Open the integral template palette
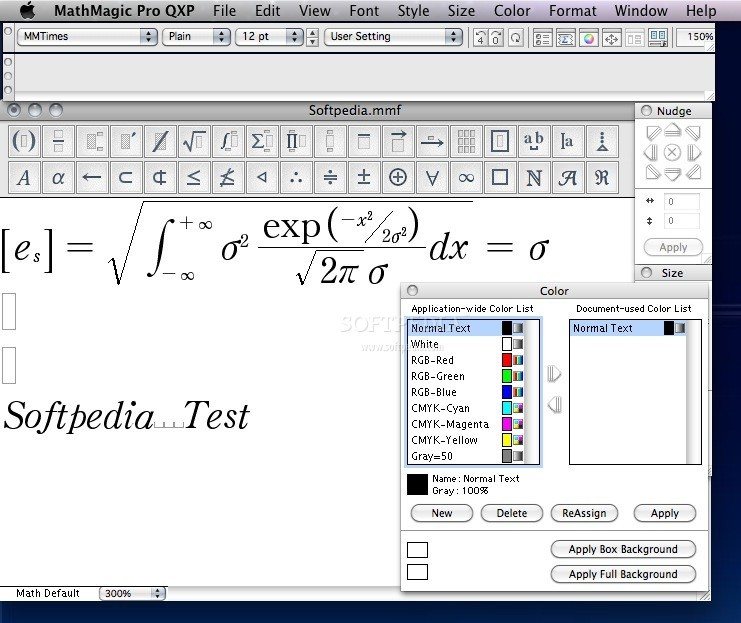 coord(228,141)
